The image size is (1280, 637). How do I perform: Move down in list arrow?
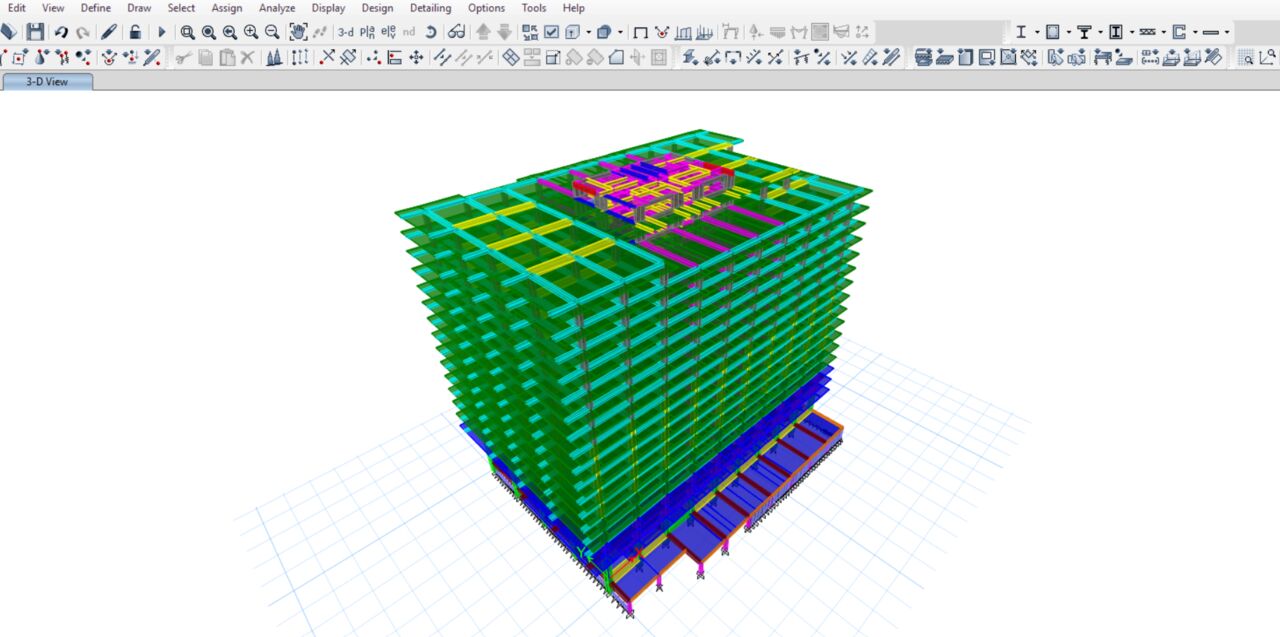(x=505, y=32)
